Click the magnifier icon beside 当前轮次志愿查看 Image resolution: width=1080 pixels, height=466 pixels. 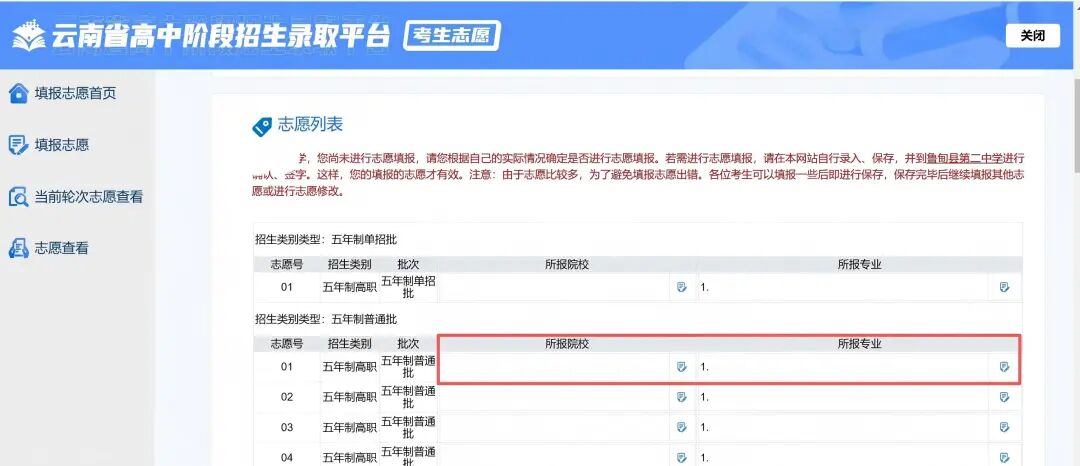click(18, 197)
